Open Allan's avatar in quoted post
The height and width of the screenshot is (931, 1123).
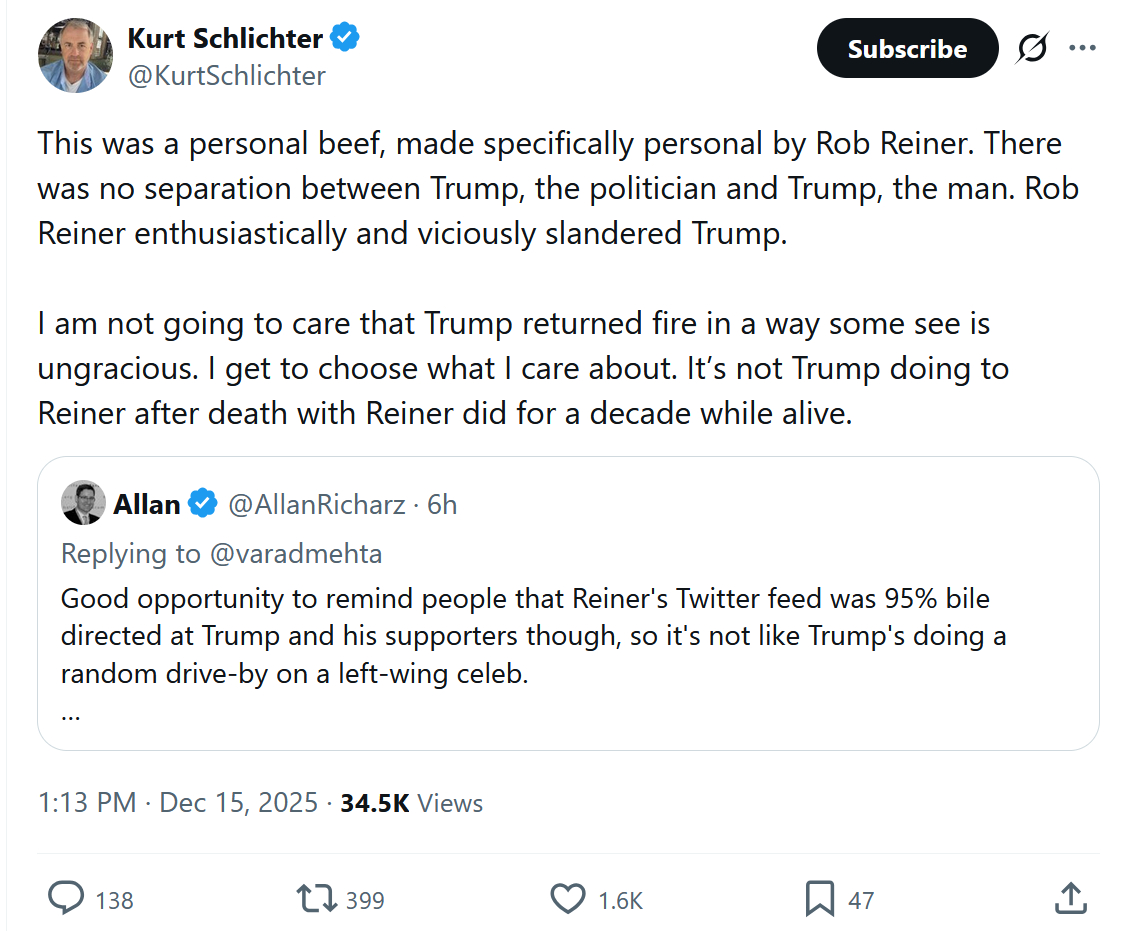[83, 503]
